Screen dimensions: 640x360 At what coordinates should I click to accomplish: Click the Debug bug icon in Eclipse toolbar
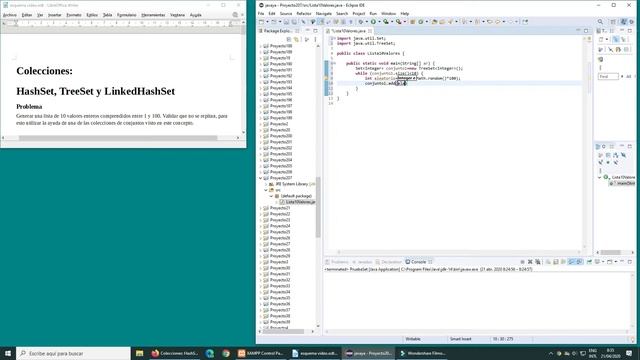(x=361, y=22)
